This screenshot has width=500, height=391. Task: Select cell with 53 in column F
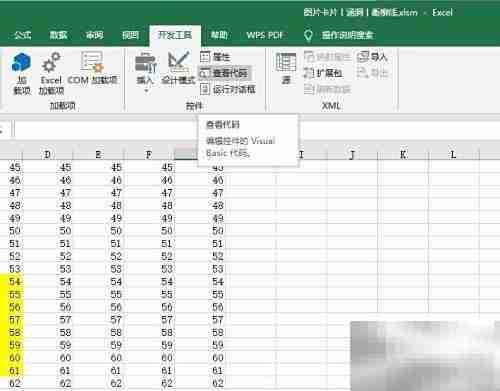pyautogui.click(x=149, y=269)
